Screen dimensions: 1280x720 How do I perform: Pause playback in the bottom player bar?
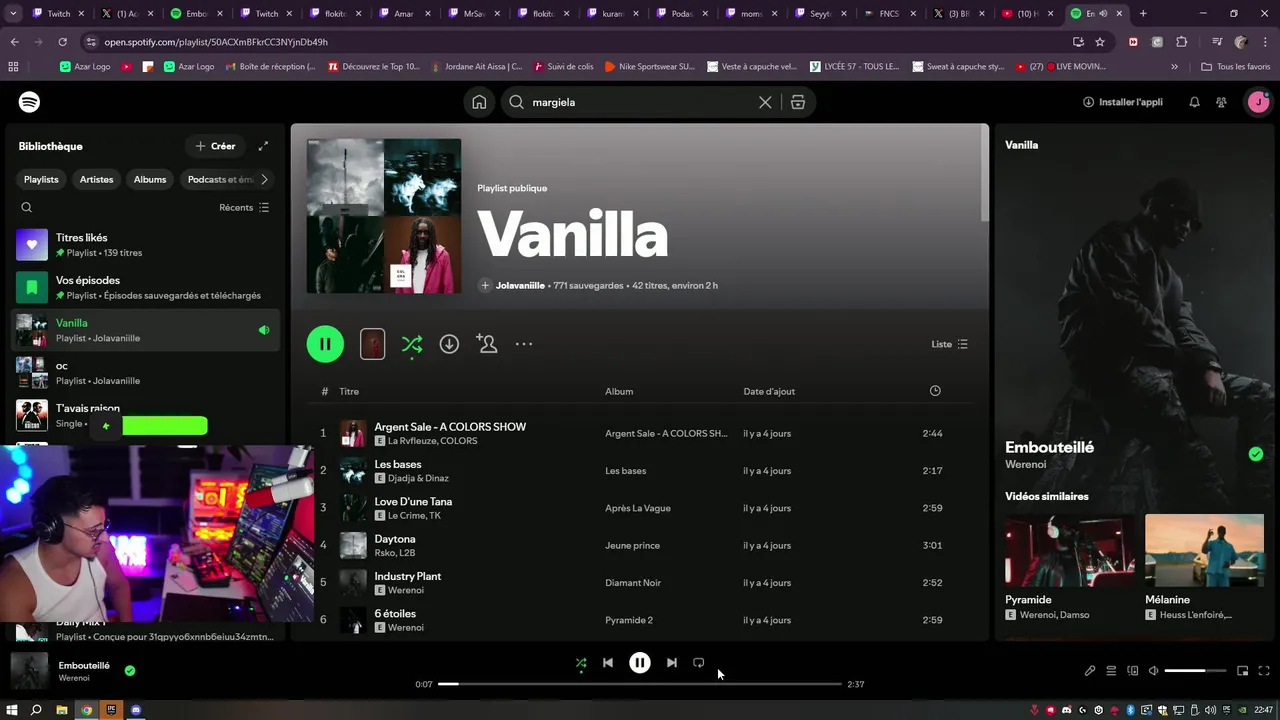tap(640, 662)
